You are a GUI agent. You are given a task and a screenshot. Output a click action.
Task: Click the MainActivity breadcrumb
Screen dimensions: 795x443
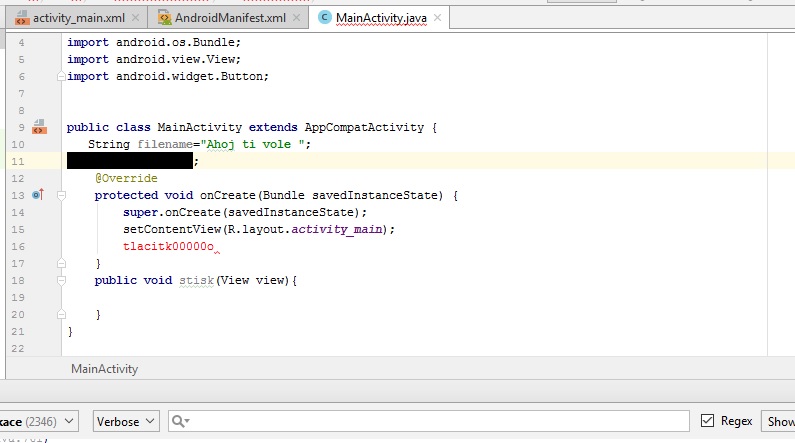pos(104,369)
